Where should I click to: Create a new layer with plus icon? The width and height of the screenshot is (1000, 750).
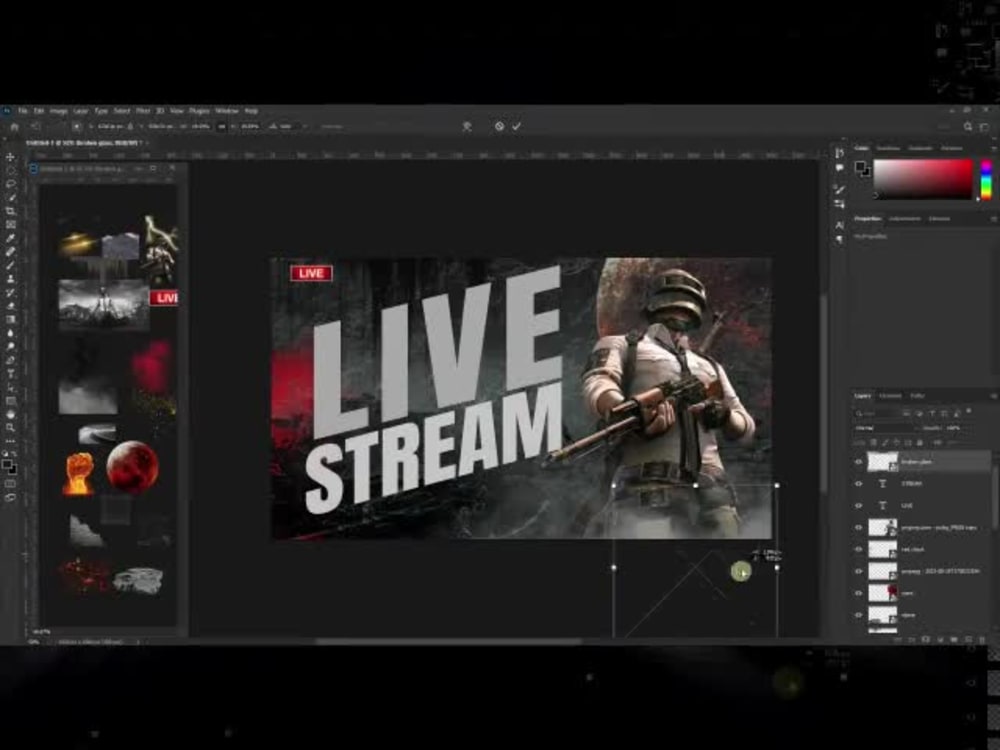tap(968, 639)
